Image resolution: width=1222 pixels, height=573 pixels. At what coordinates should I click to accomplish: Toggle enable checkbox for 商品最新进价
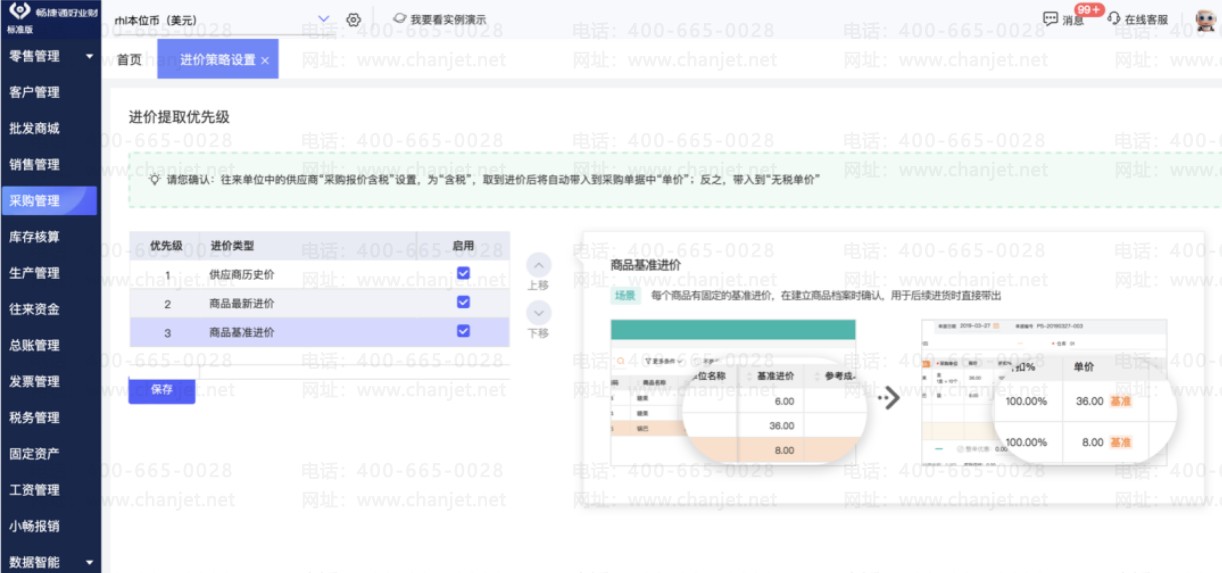tap(463, 302)
